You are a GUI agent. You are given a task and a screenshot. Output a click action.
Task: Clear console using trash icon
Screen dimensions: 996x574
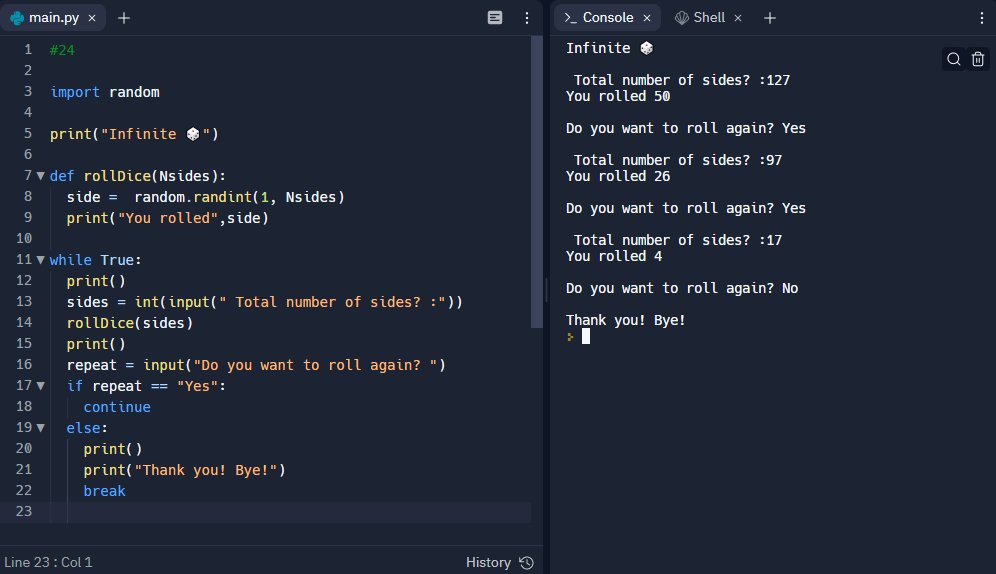pos(978,59)
